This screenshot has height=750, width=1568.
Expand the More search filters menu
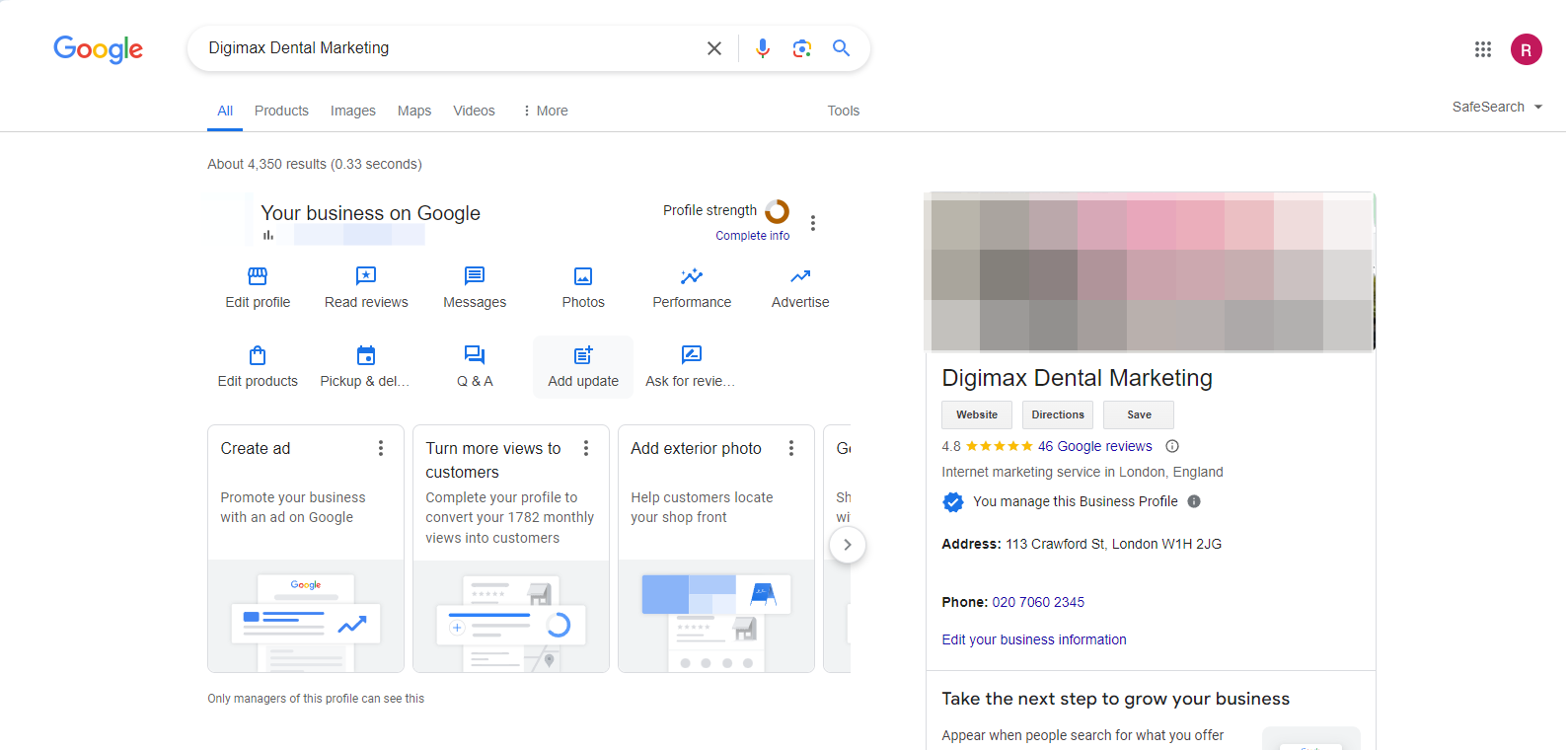point(545,111)
